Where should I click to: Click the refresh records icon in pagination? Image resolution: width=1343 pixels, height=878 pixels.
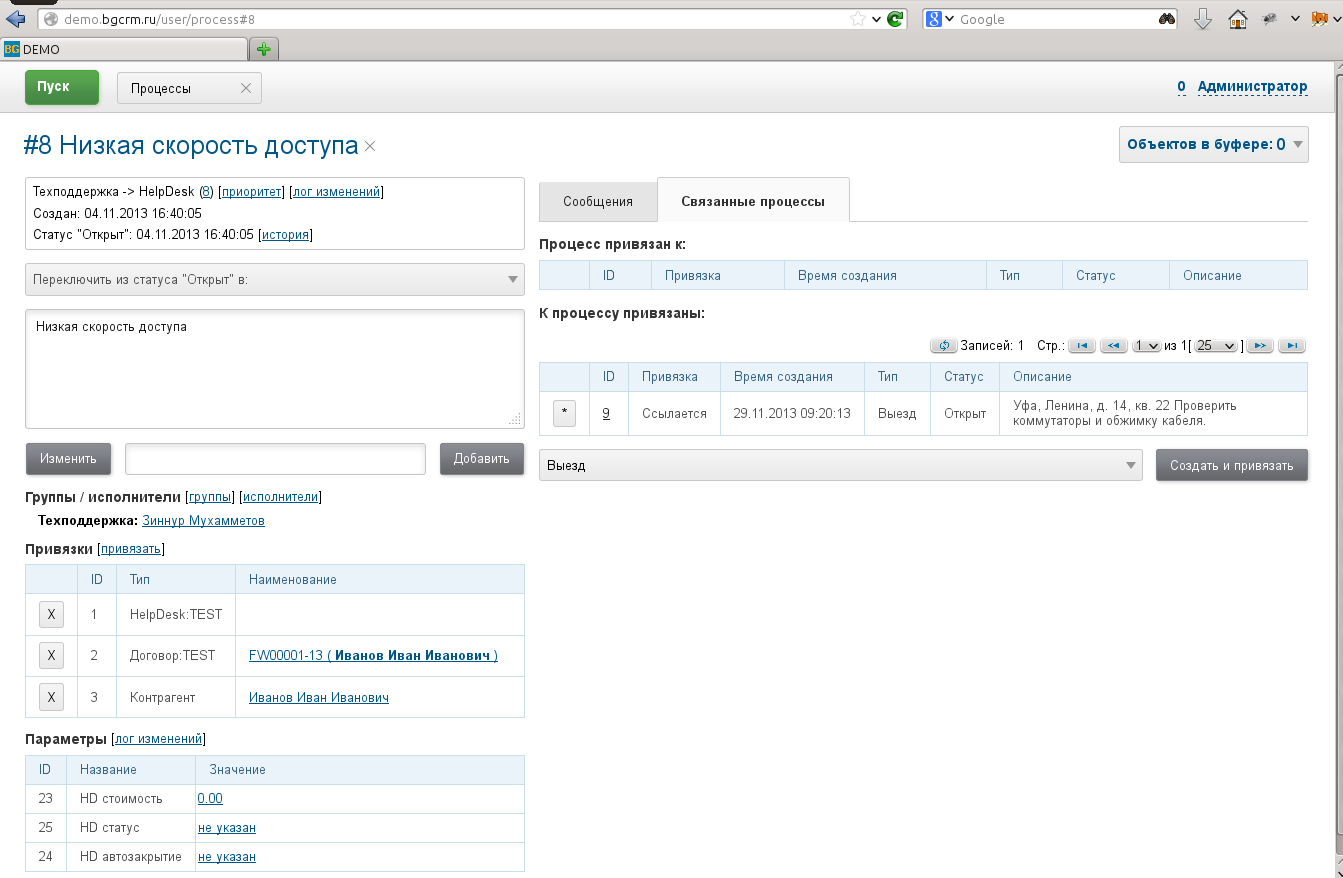point(943,346)
